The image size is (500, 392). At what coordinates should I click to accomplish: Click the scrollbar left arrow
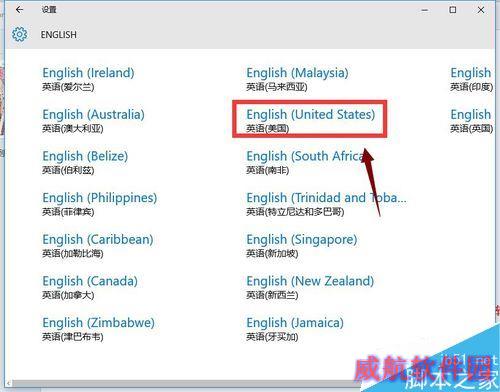point(9,384)
